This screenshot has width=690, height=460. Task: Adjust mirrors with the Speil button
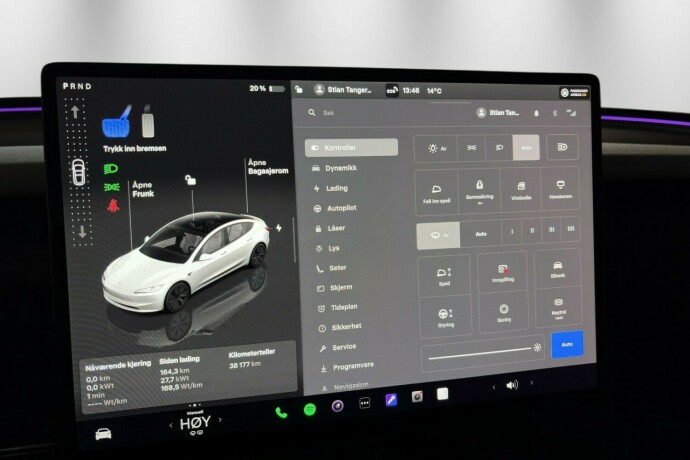(x=444, y=276)
